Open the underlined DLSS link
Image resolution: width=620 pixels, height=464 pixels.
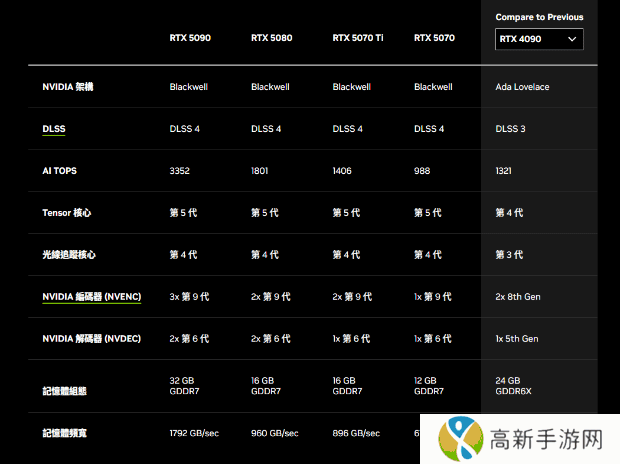(x=54, y=129)
